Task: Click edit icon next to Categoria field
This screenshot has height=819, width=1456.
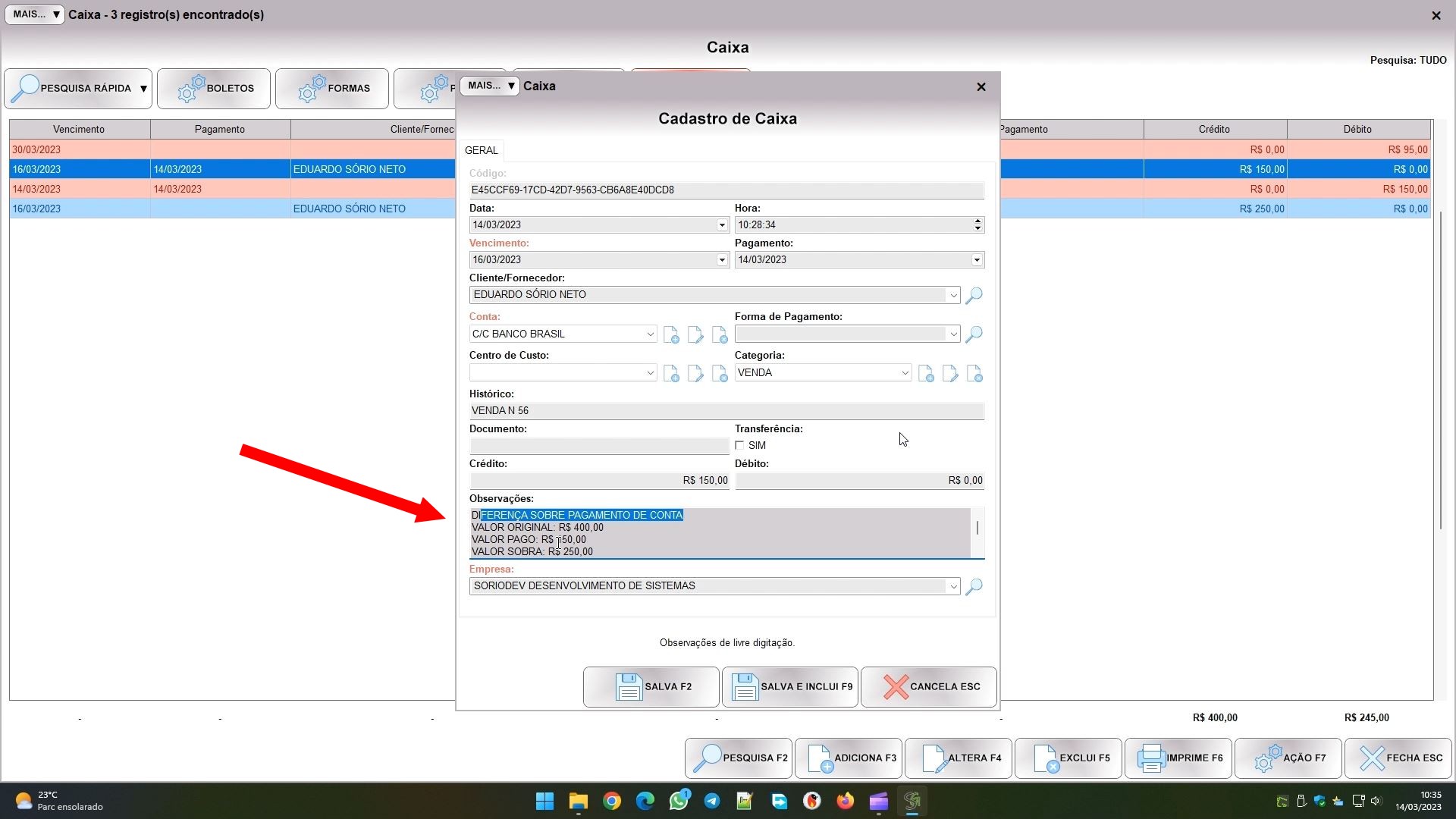Action: click(950, 373)
